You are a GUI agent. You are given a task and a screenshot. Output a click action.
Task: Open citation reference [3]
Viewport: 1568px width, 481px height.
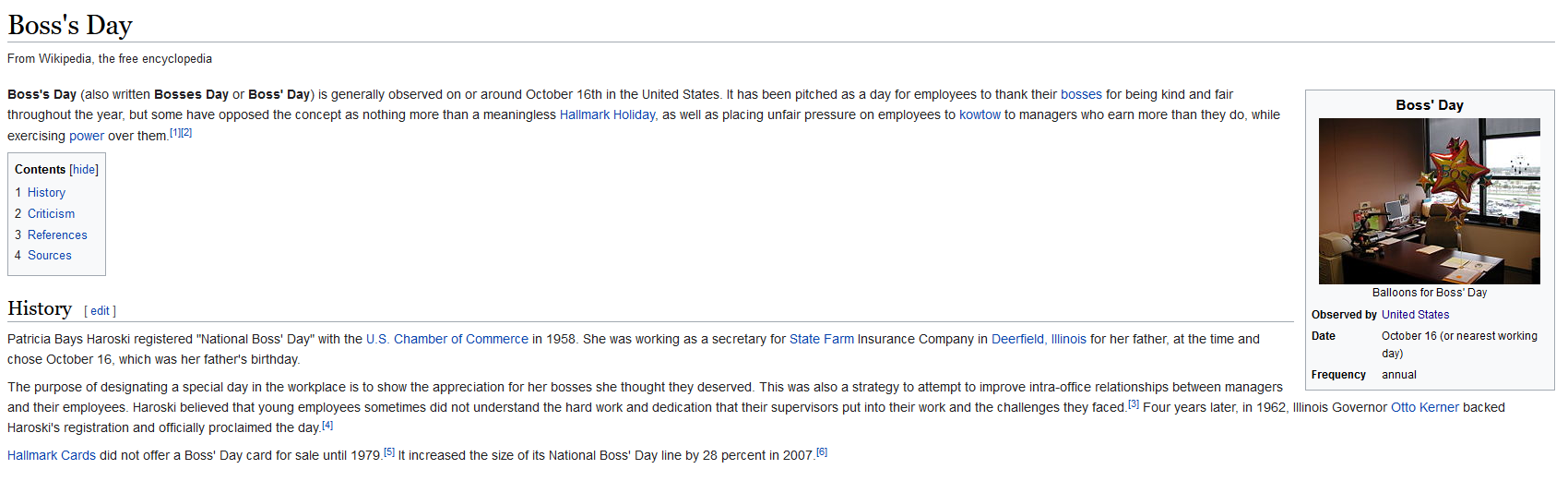[x=1134, y=403]
